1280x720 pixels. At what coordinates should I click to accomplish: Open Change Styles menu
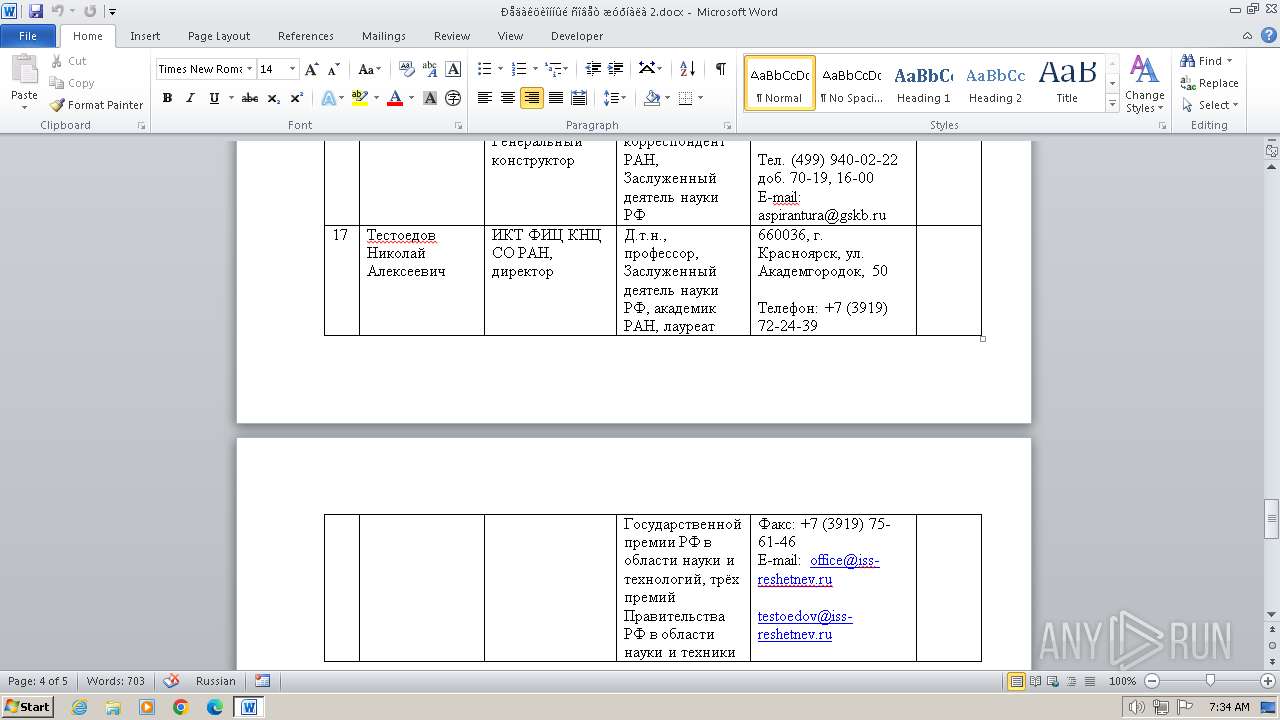pyautogui.click(x=1144, y=85)
